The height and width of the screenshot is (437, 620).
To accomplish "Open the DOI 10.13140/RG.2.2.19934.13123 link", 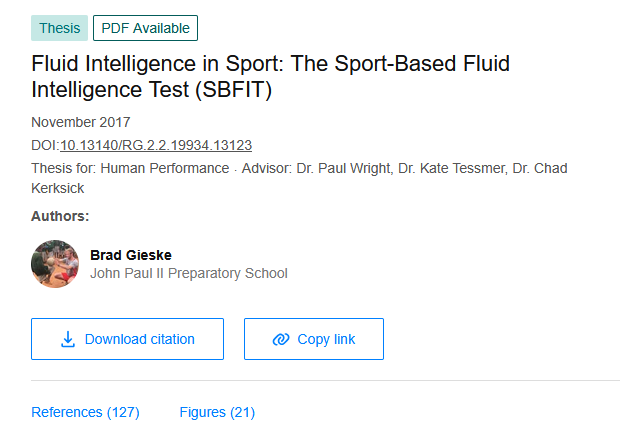I will pos(156,145).
